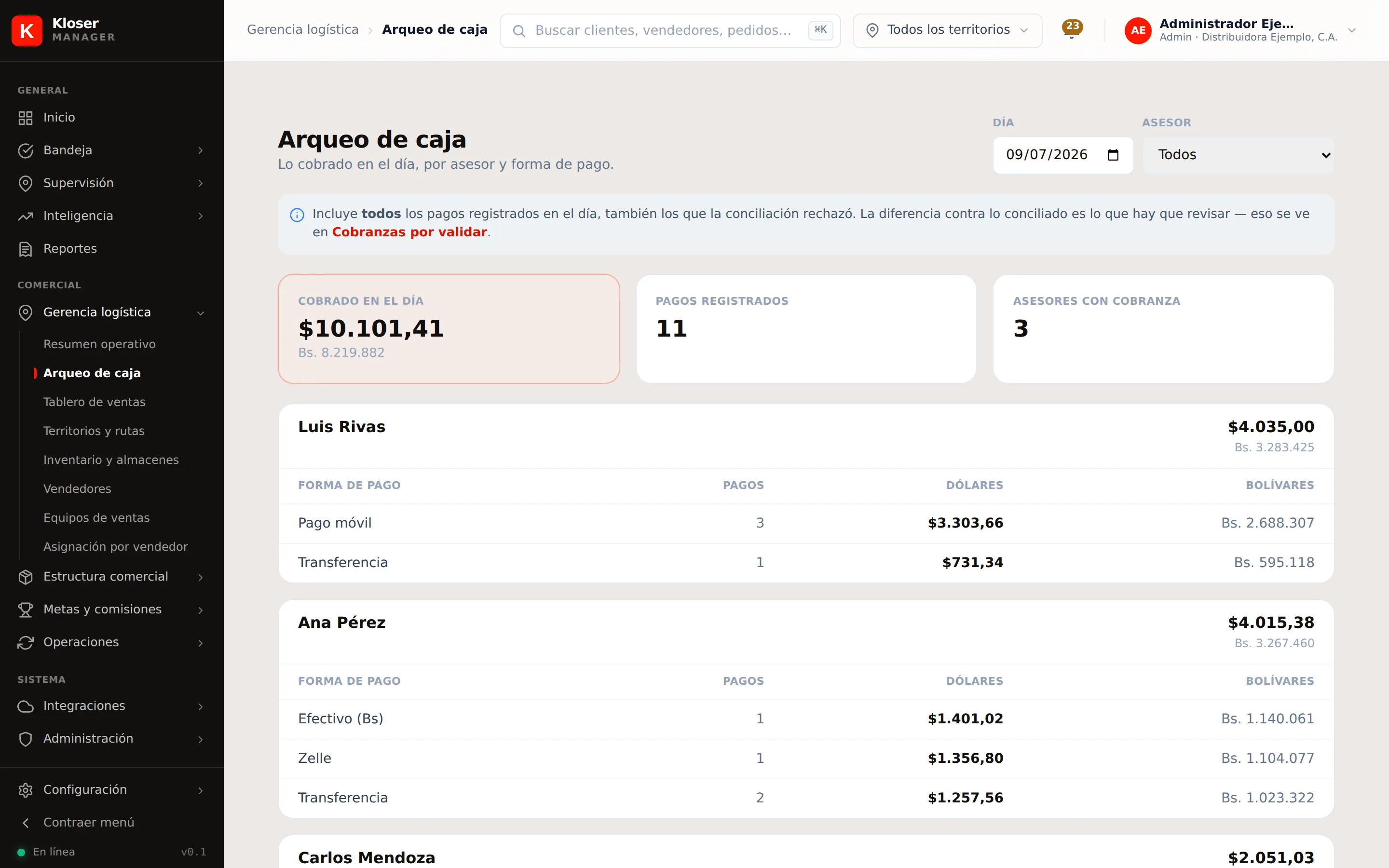Open notifications badge showing 23
The image size is (1389, 868).
tap(1072, 27)
